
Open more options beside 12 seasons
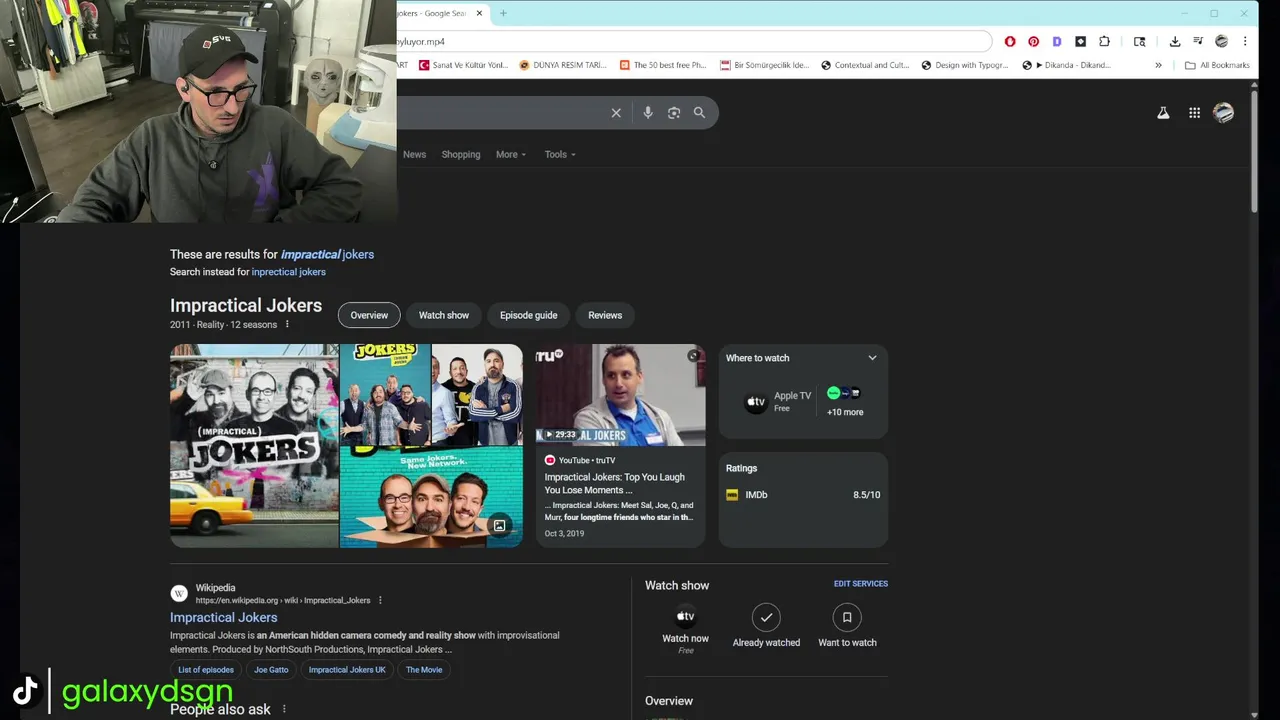point(287,324)
